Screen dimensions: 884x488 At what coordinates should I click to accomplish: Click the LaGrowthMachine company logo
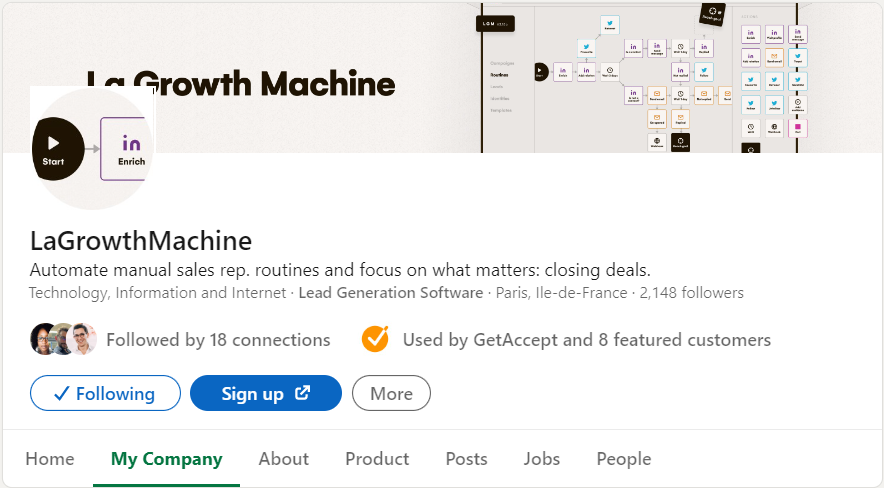tap(92, 148)
